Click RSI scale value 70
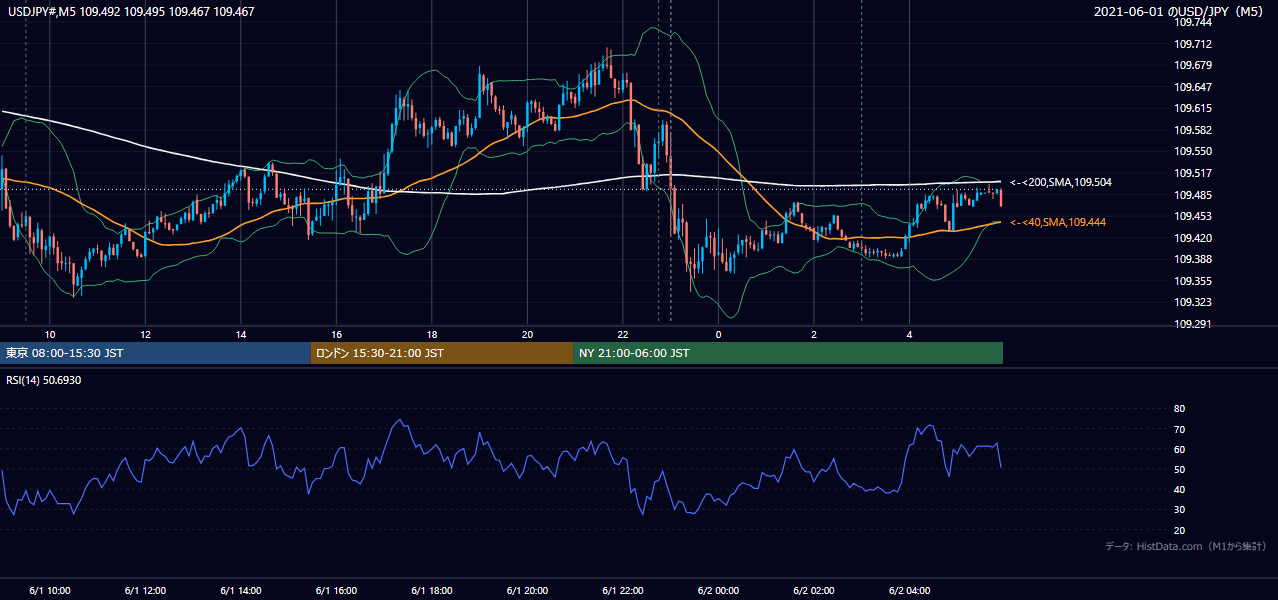Viewport: 1278px width, 600px height. [x=1179, y=429]
